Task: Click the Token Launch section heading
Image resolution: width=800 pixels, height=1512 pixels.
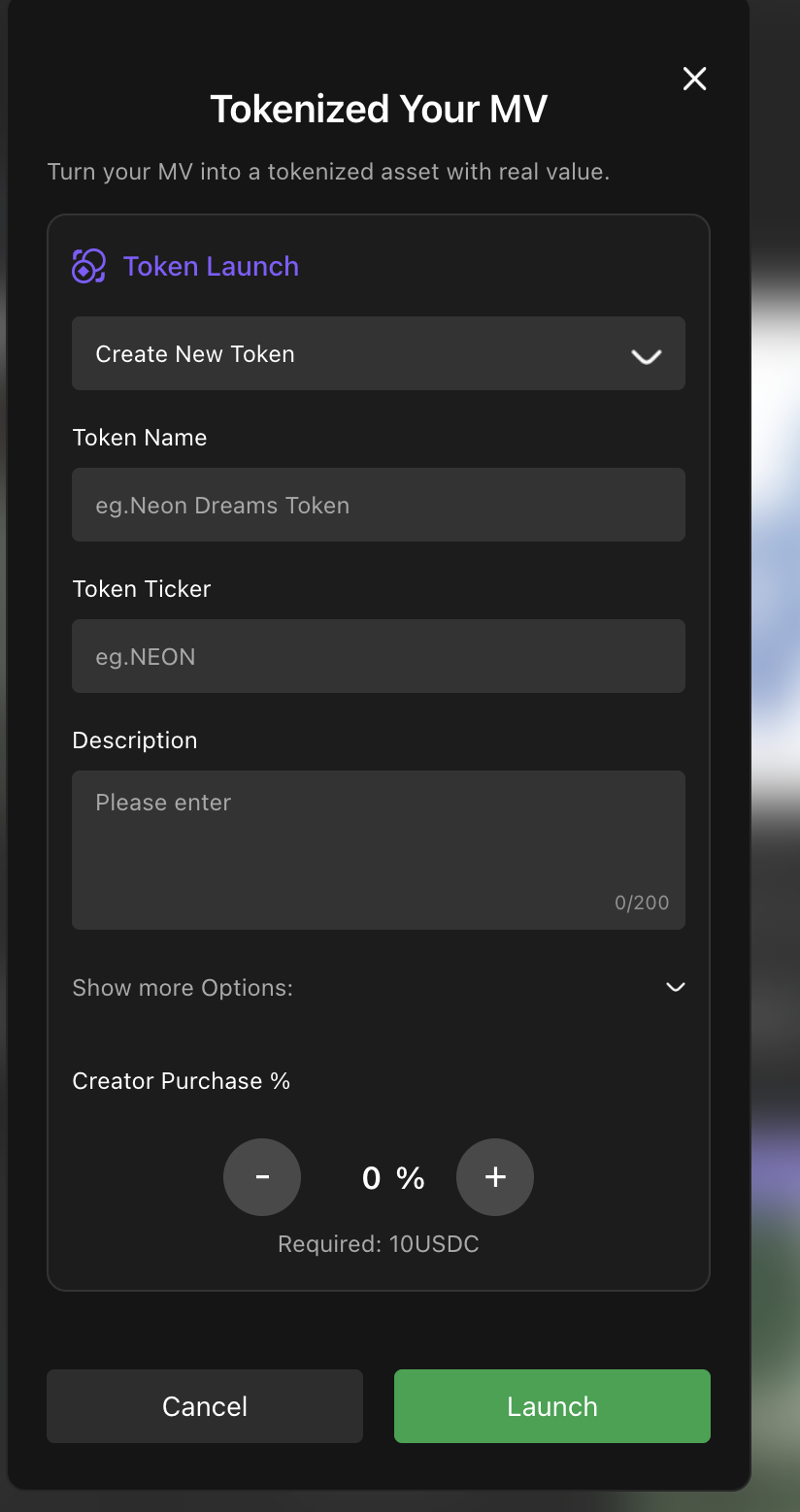Action: (211, 266)
